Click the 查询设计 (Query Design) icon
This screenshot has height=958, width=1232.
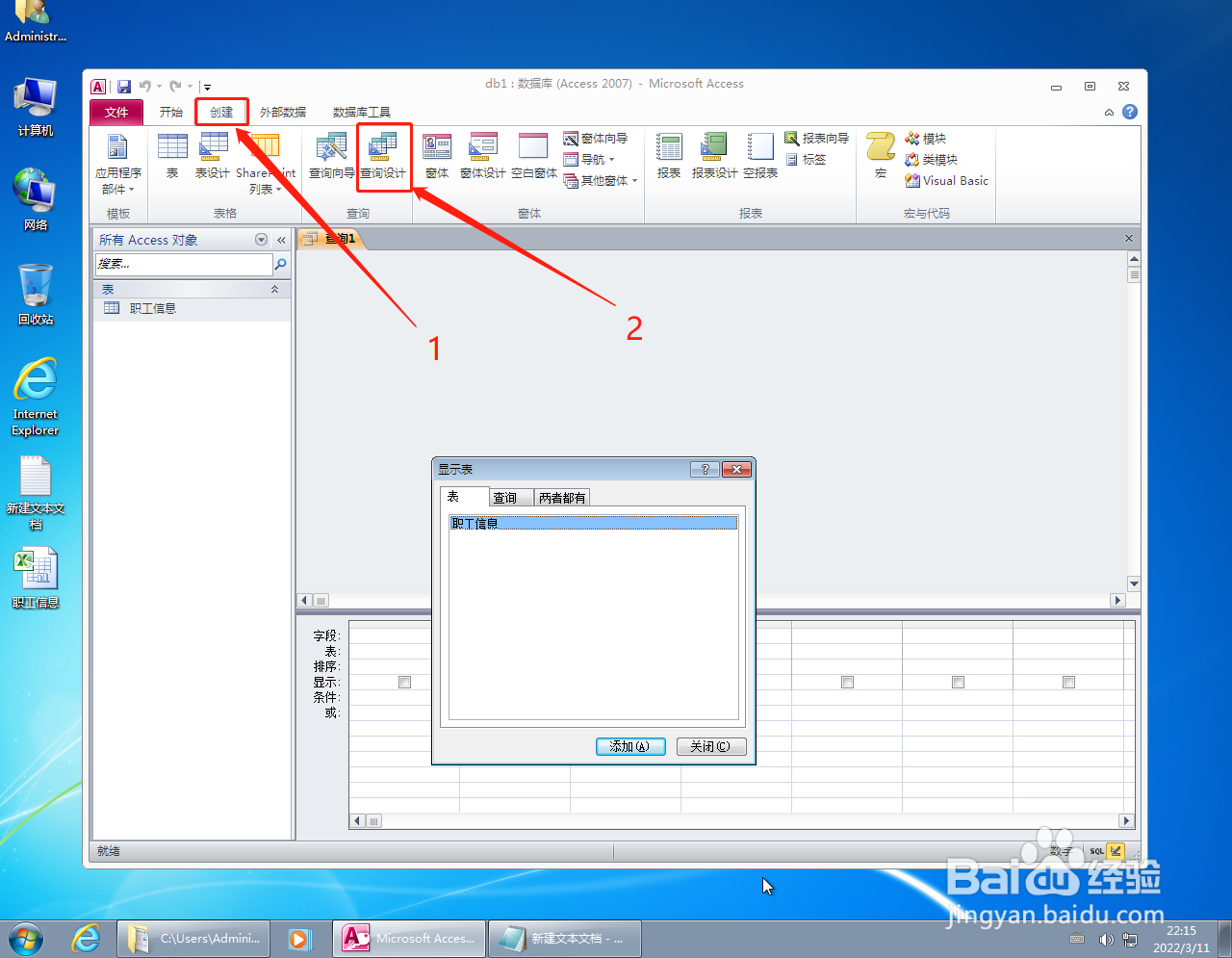click(x=383, y=156)
